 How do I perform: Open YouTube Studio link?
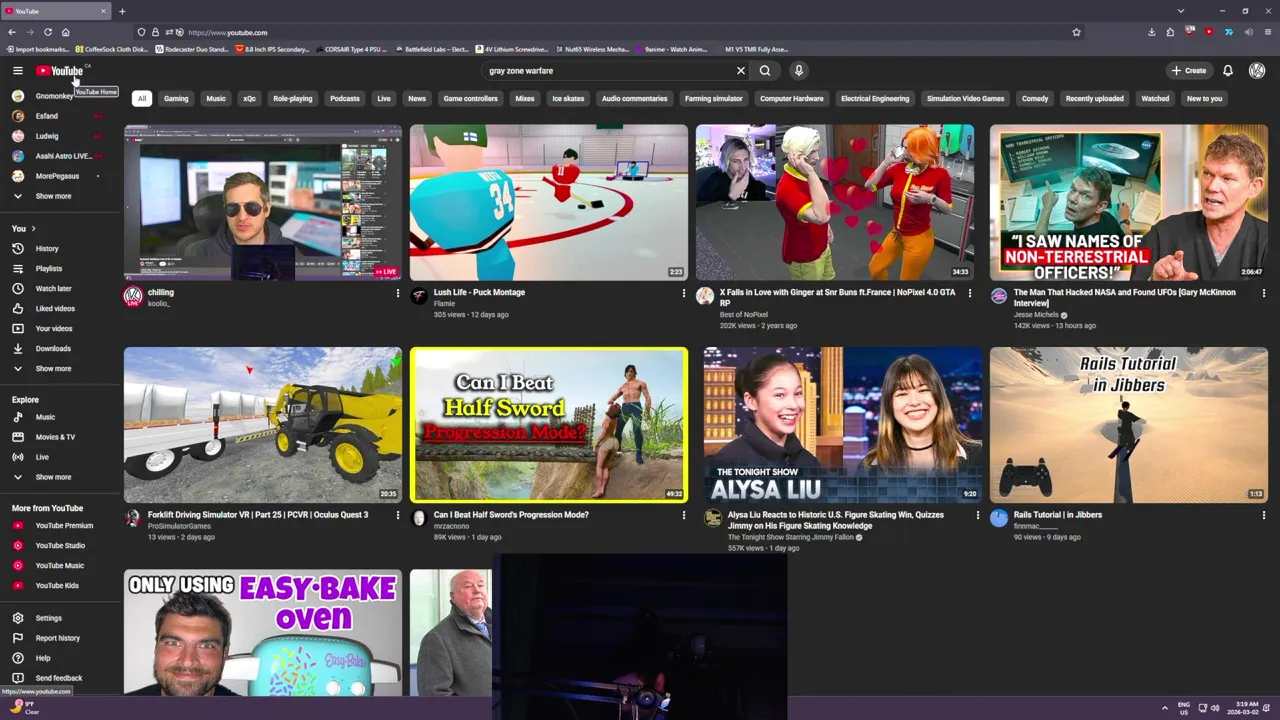(60, 545)
